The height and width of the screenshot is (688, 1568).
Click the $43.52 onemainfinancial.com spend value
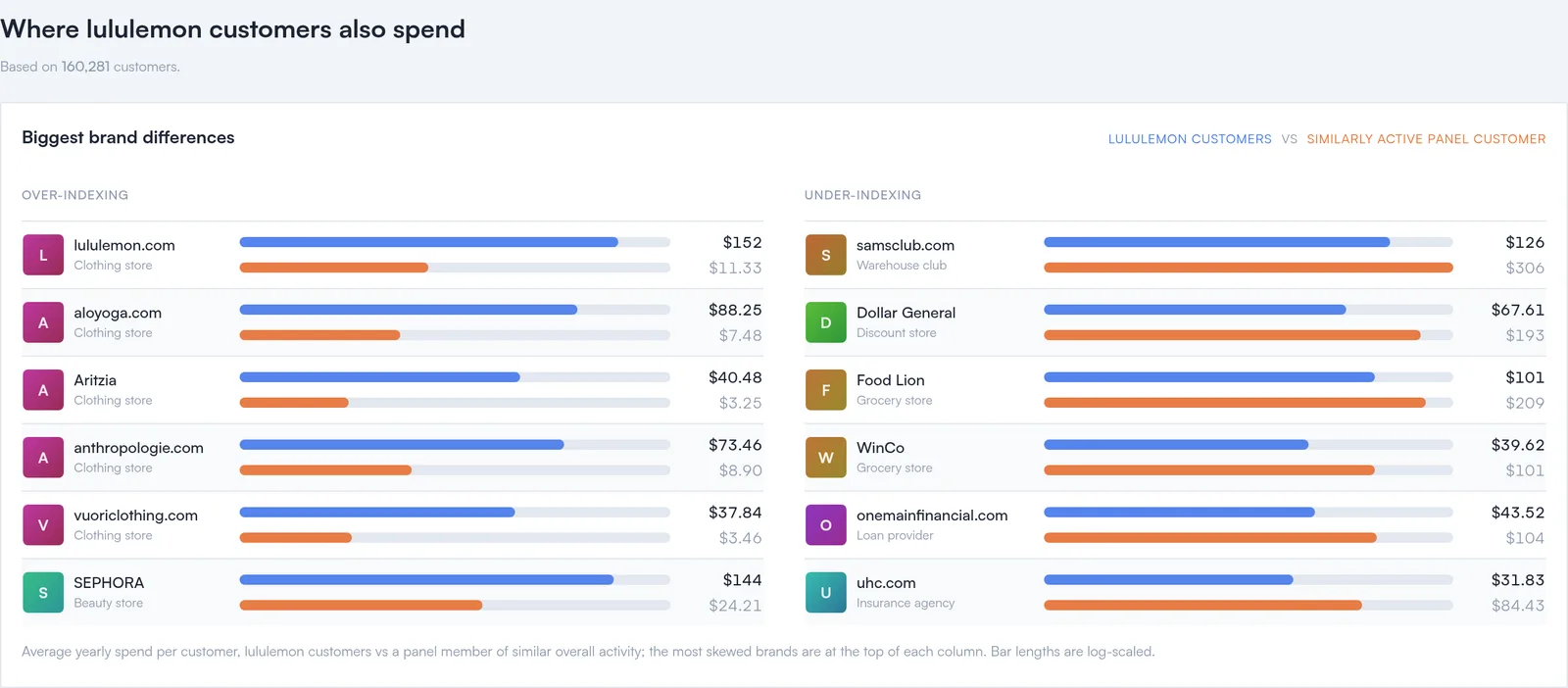(1518, 513)
